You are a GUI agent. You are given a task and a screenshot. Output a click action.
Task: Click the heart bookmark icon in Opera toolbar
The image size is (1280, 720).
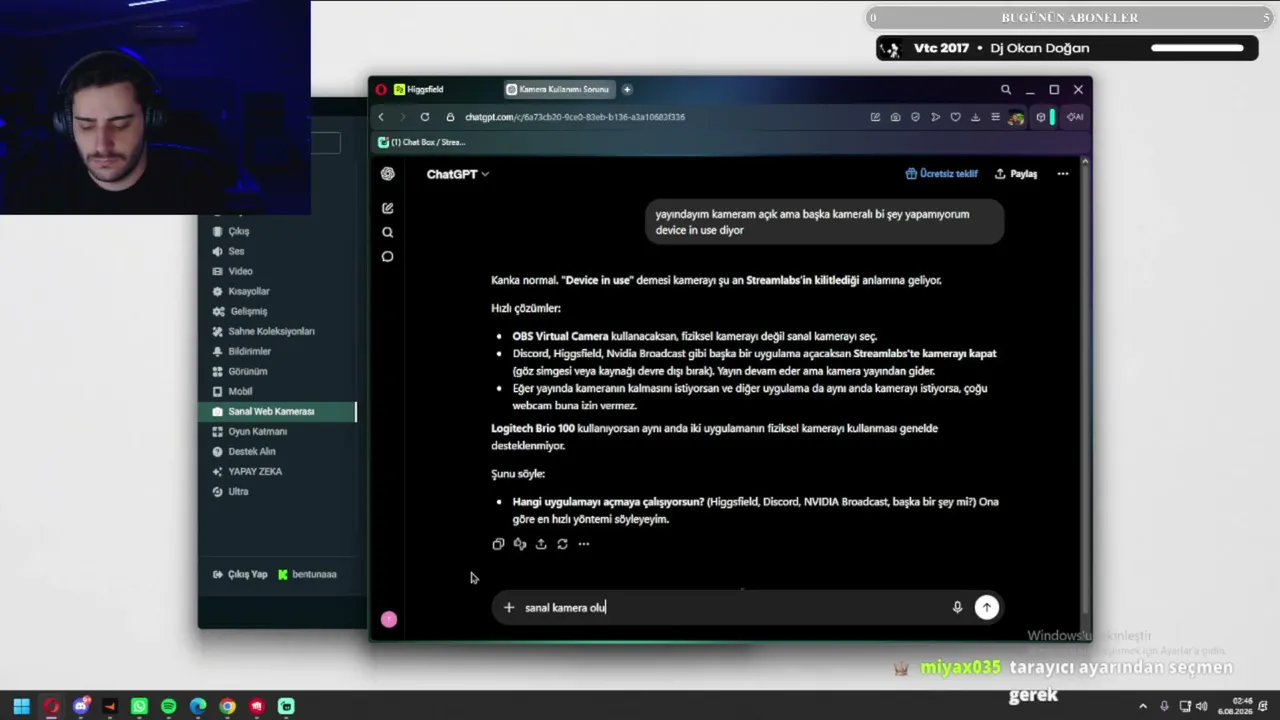(955, 117)
